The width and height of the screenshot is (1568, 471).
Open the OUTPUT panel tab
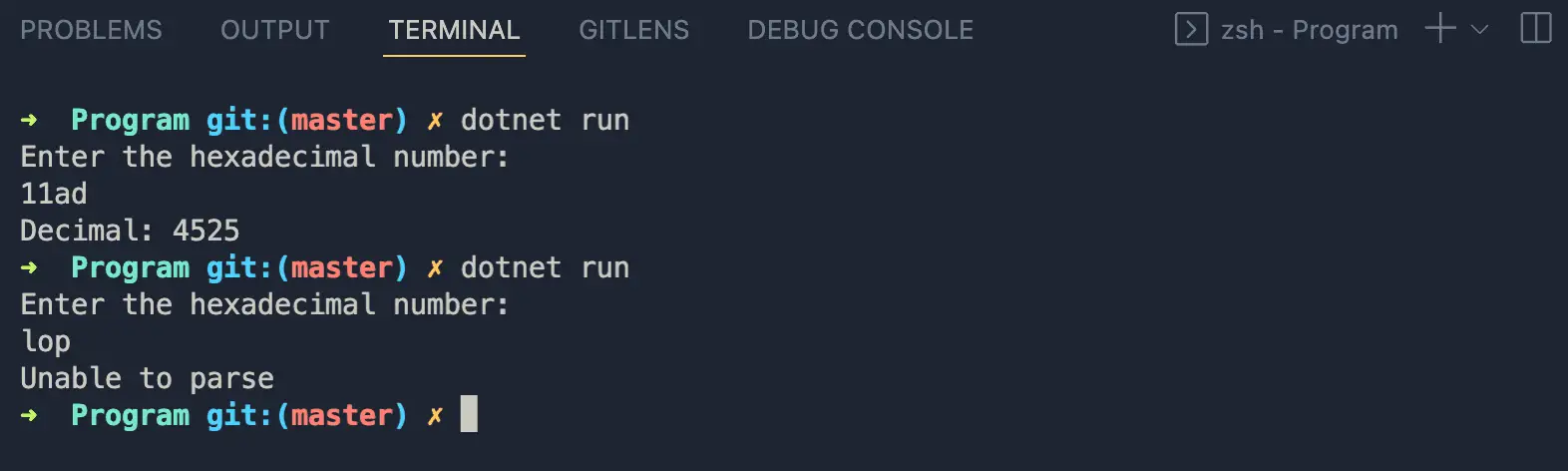[275, 30]
